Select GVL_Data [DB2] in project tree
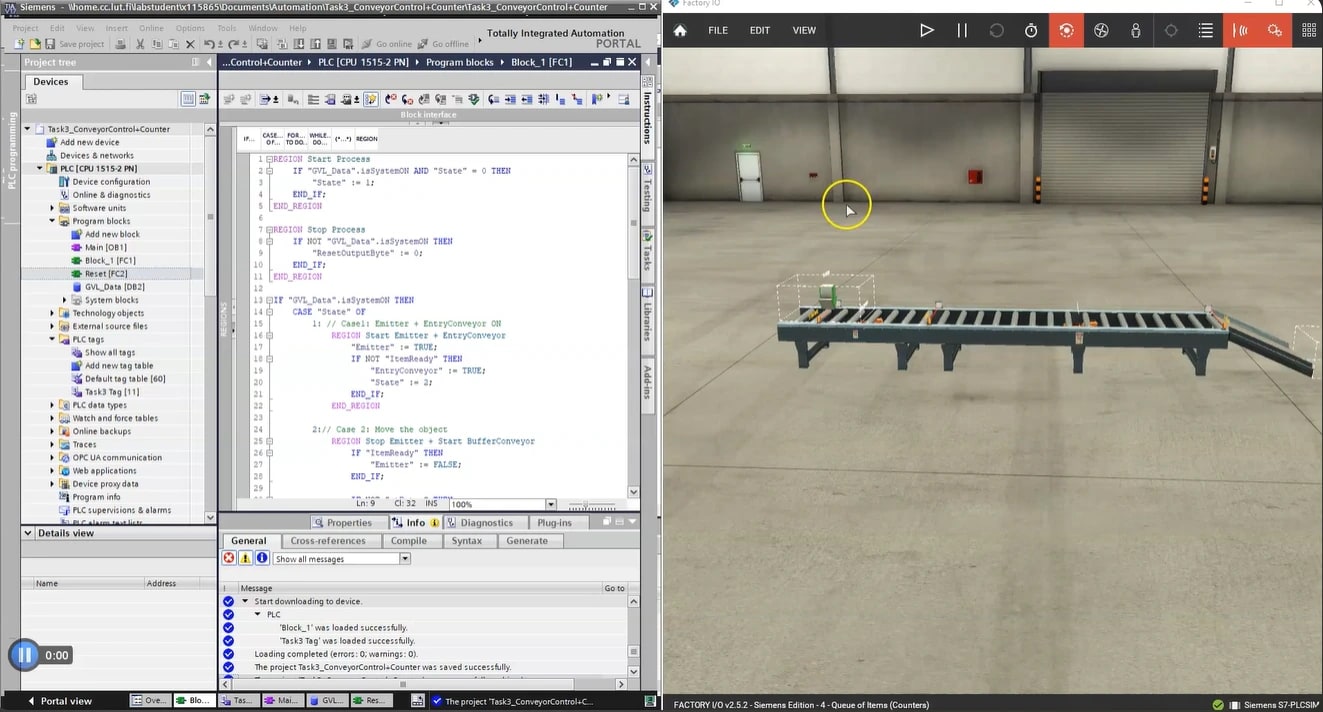 coord(114,287)
